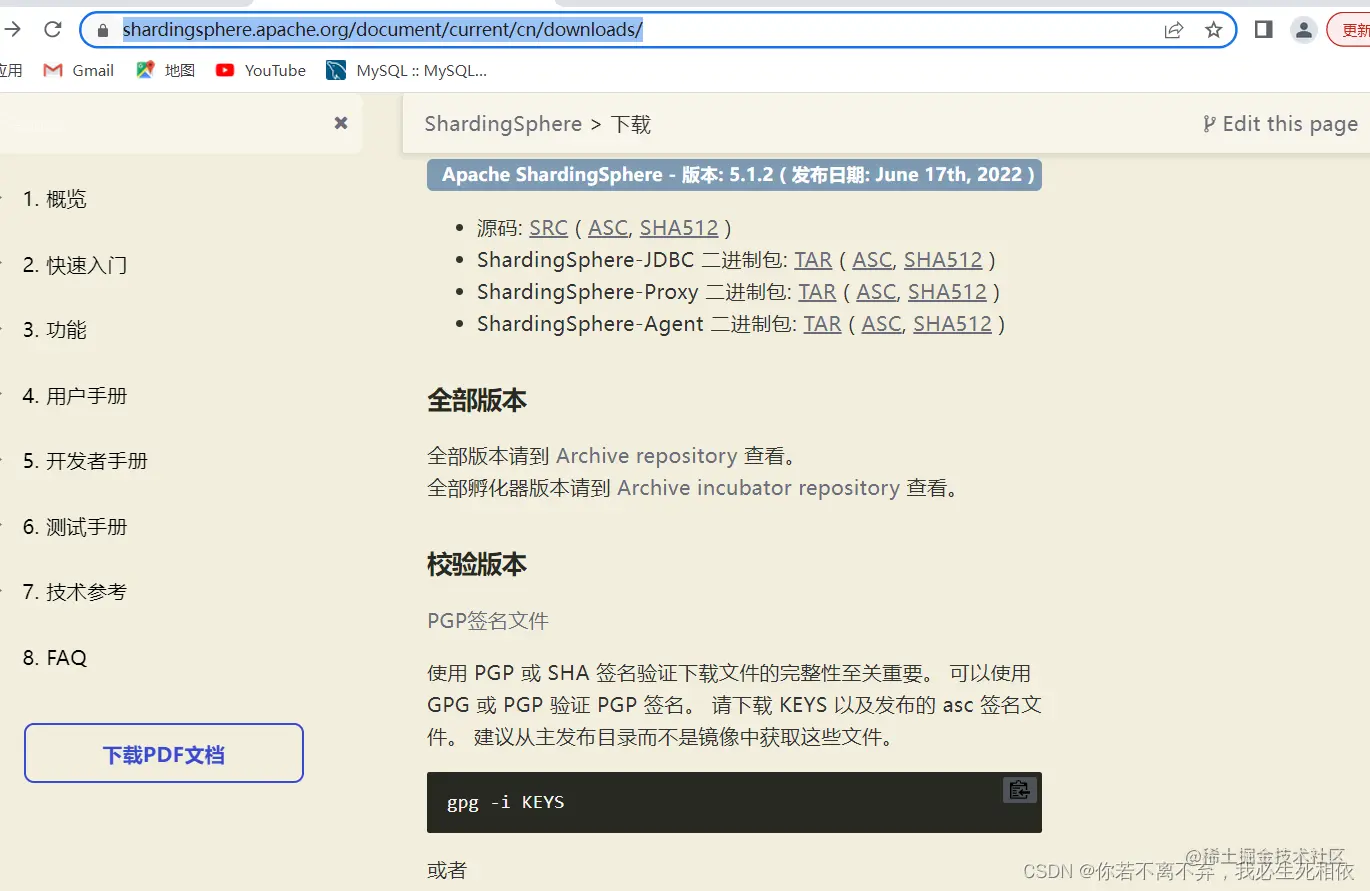Bookmark this page with the star icon
The image size is (1370, 891).
[1215, 30]
